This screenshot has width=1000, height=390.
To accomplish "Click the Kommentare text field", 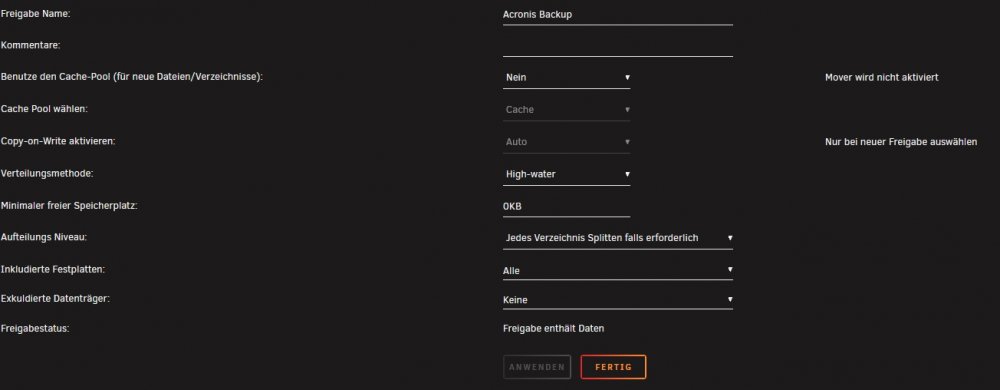I will (617, 47).
